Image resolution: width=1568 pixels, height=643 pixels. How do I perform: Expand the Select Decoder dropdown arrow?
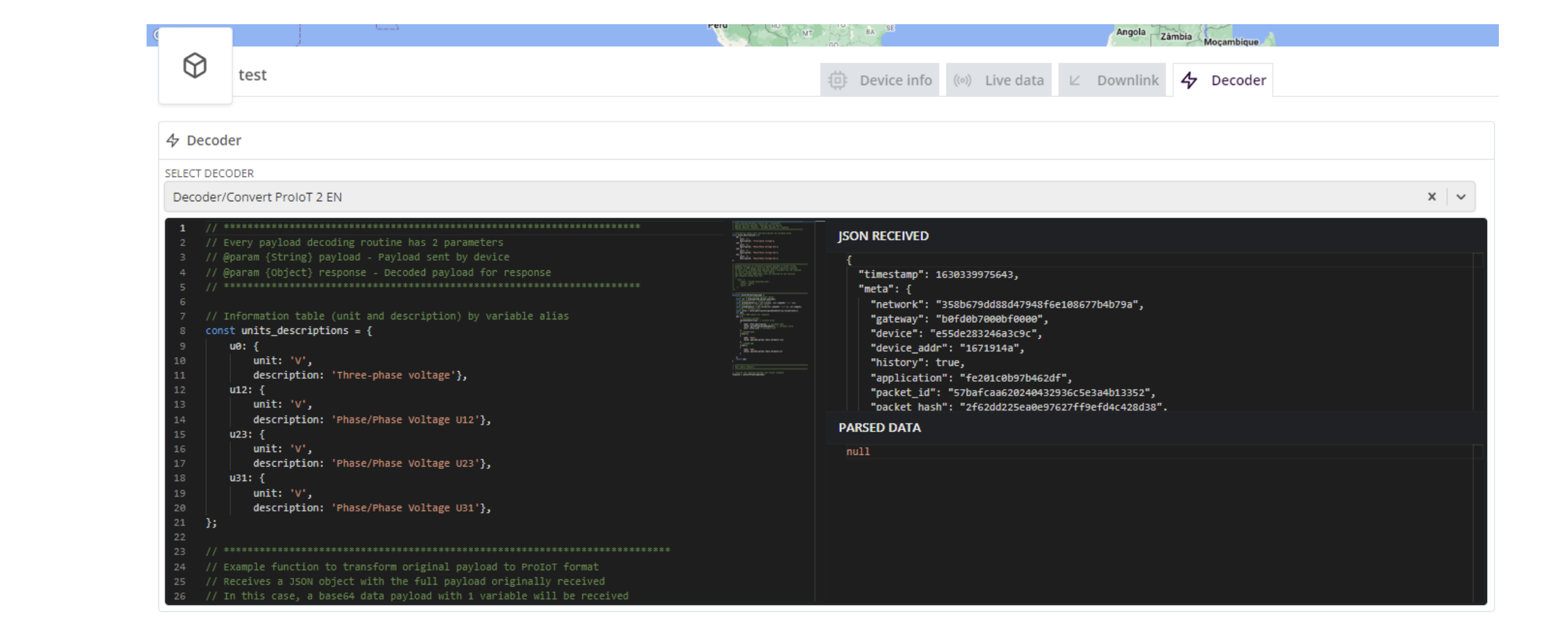[x=1461, y=197]
